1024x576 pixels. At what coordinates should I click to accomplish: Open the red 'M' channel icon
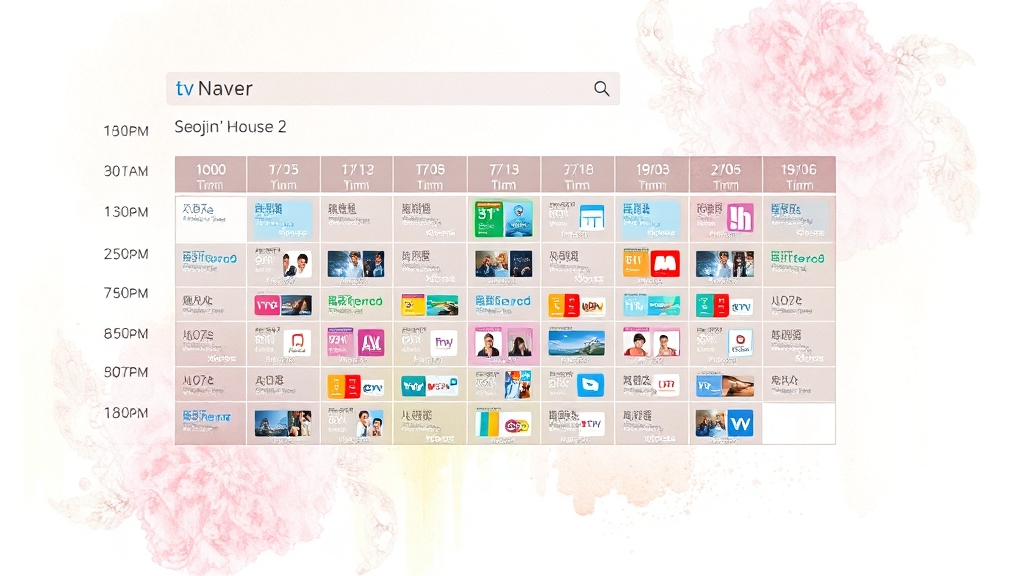pos(665,263)
